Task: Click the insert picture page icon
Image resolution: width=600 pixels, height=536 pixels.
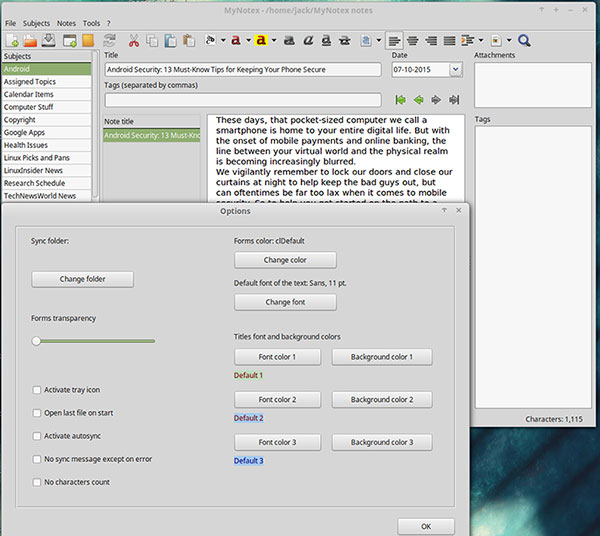Action: point(496,40)
